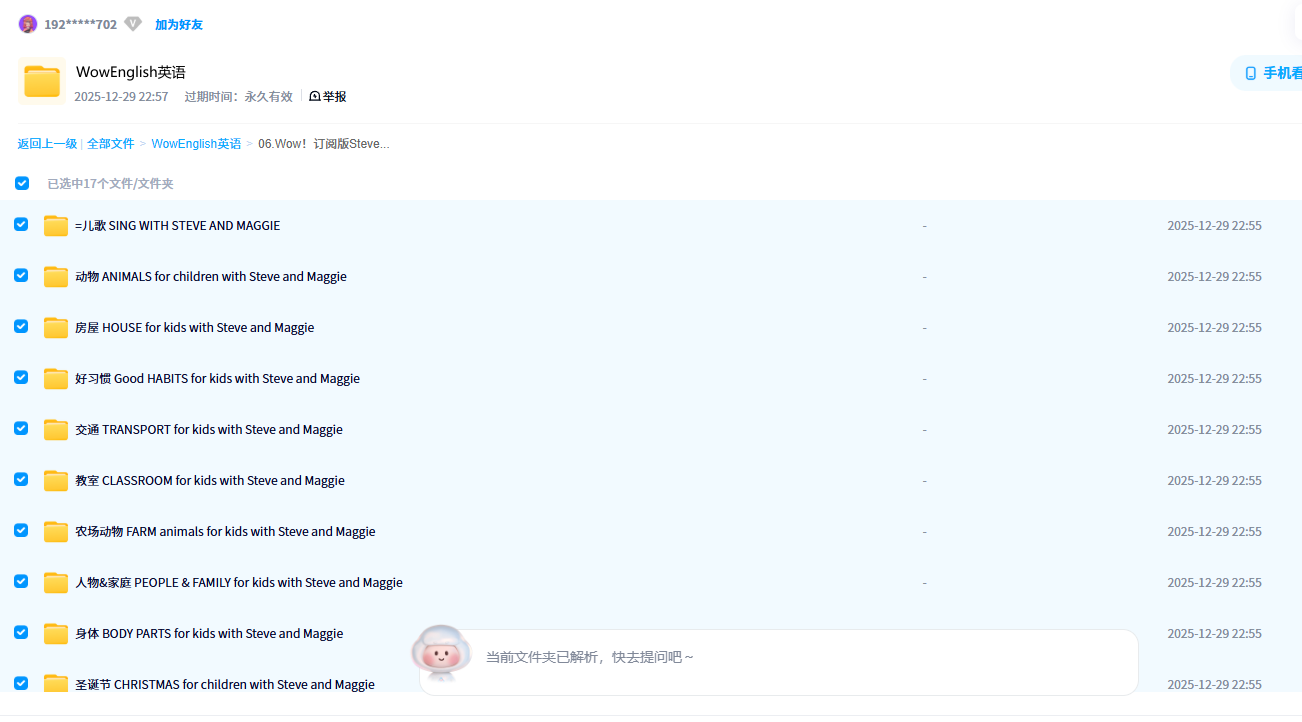Uncheck the 人物&家庭 PEOPLE & FAMILY checkbox
Viewport: 1302px width, 722px height.
21,581
